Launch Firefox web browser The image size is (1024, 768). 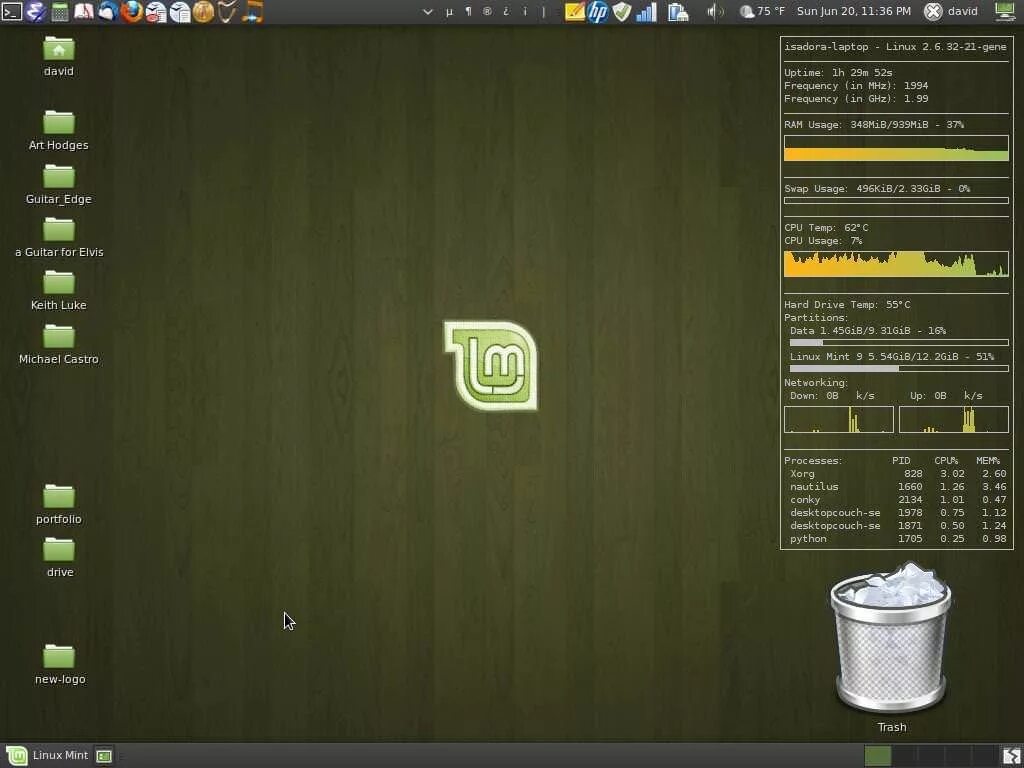coord(131,11)
